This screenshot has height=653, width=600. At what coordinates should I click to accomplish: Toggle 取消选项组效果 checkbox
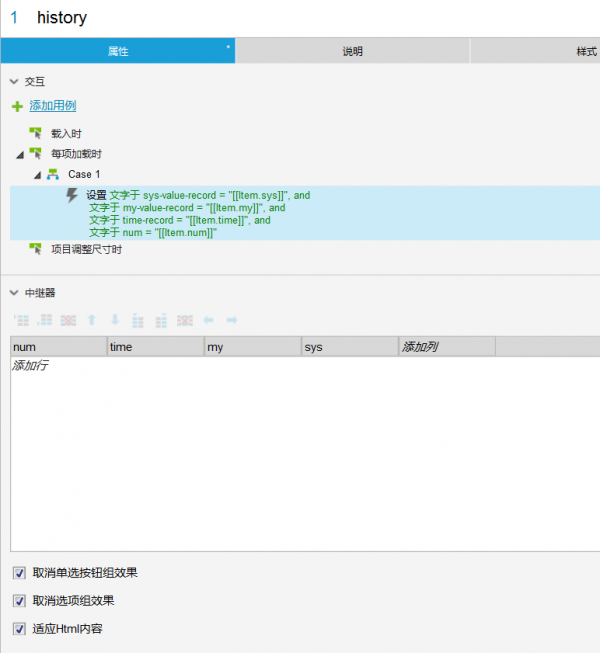[19, 601]
